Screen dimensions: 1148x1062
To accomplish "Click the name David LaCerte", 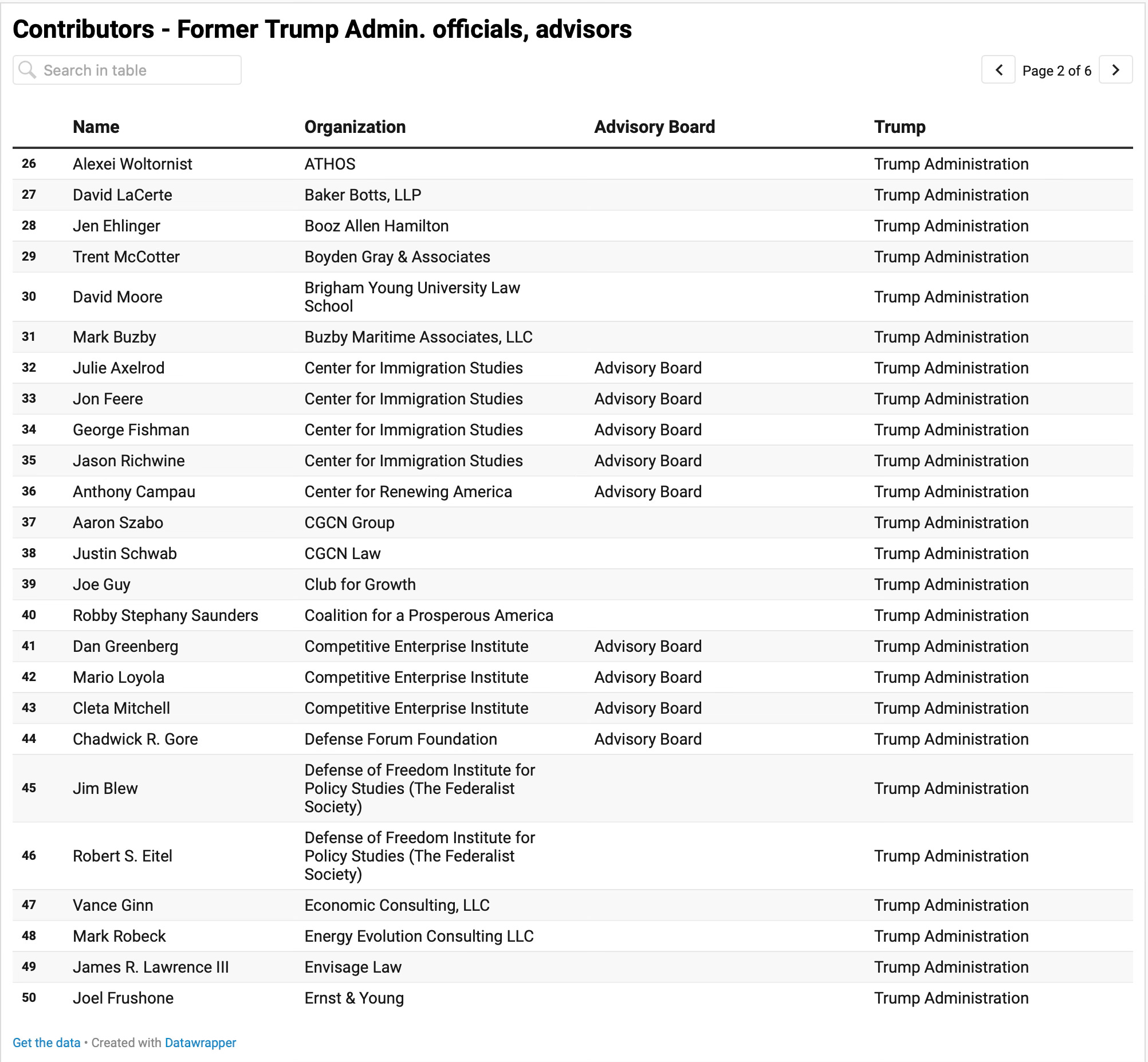I will (123, 195).
